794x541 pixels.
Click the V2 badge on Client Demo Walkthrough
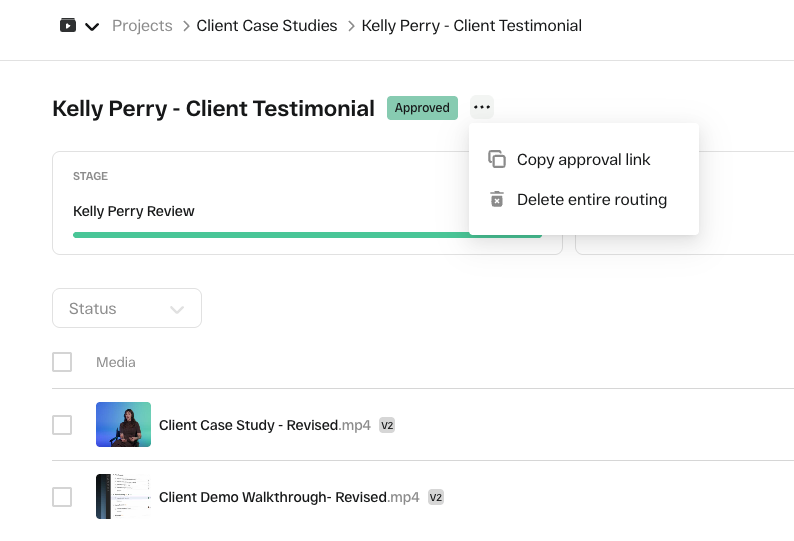click(x=436, y=497)
